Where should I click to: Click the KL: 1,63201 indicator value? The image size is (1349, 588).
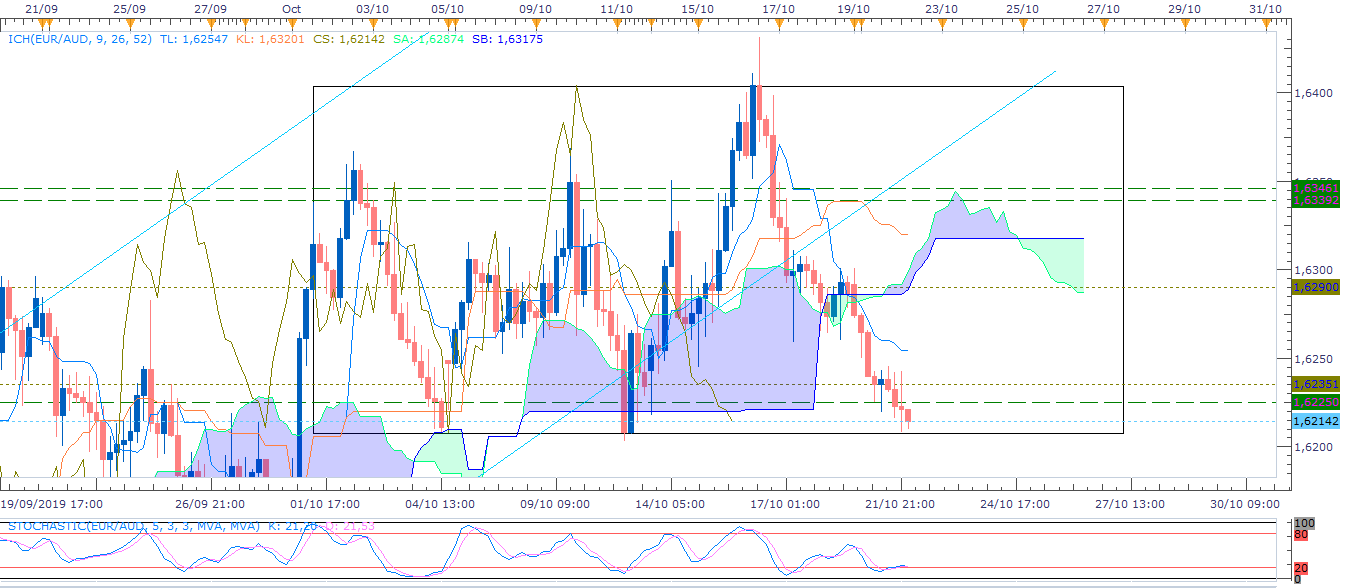[x=272, y=39]
